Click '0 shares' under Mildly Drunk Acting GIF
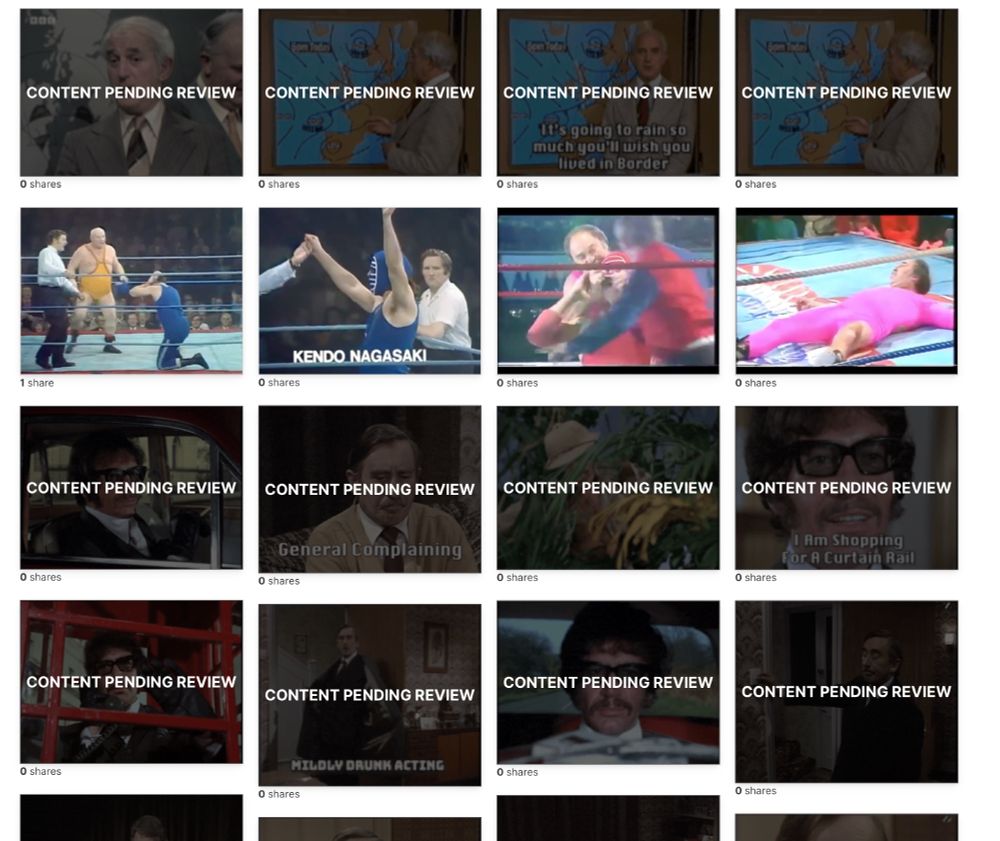This screenshot has width=1000, height=841. [279, 794]
